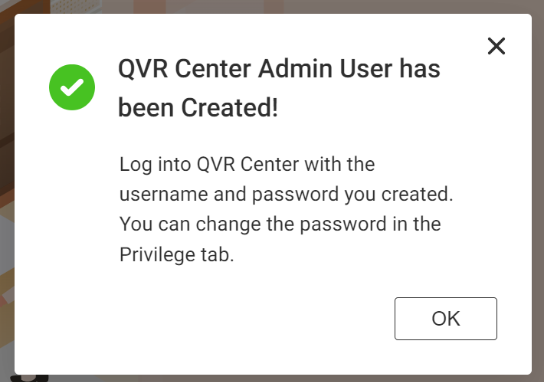Click the "Log into QVR Center with the" line
The image size is (544, 382).
(247, 164)
